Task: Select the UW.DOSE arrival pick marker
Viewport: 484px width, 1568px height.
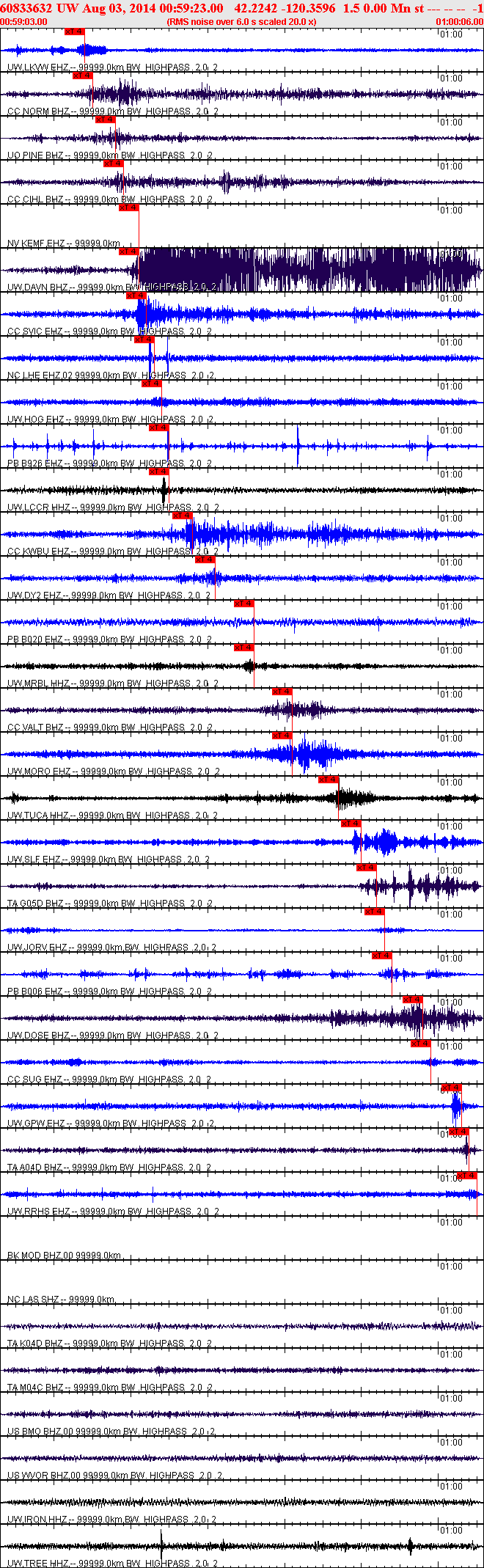Action: (412, 1000)
